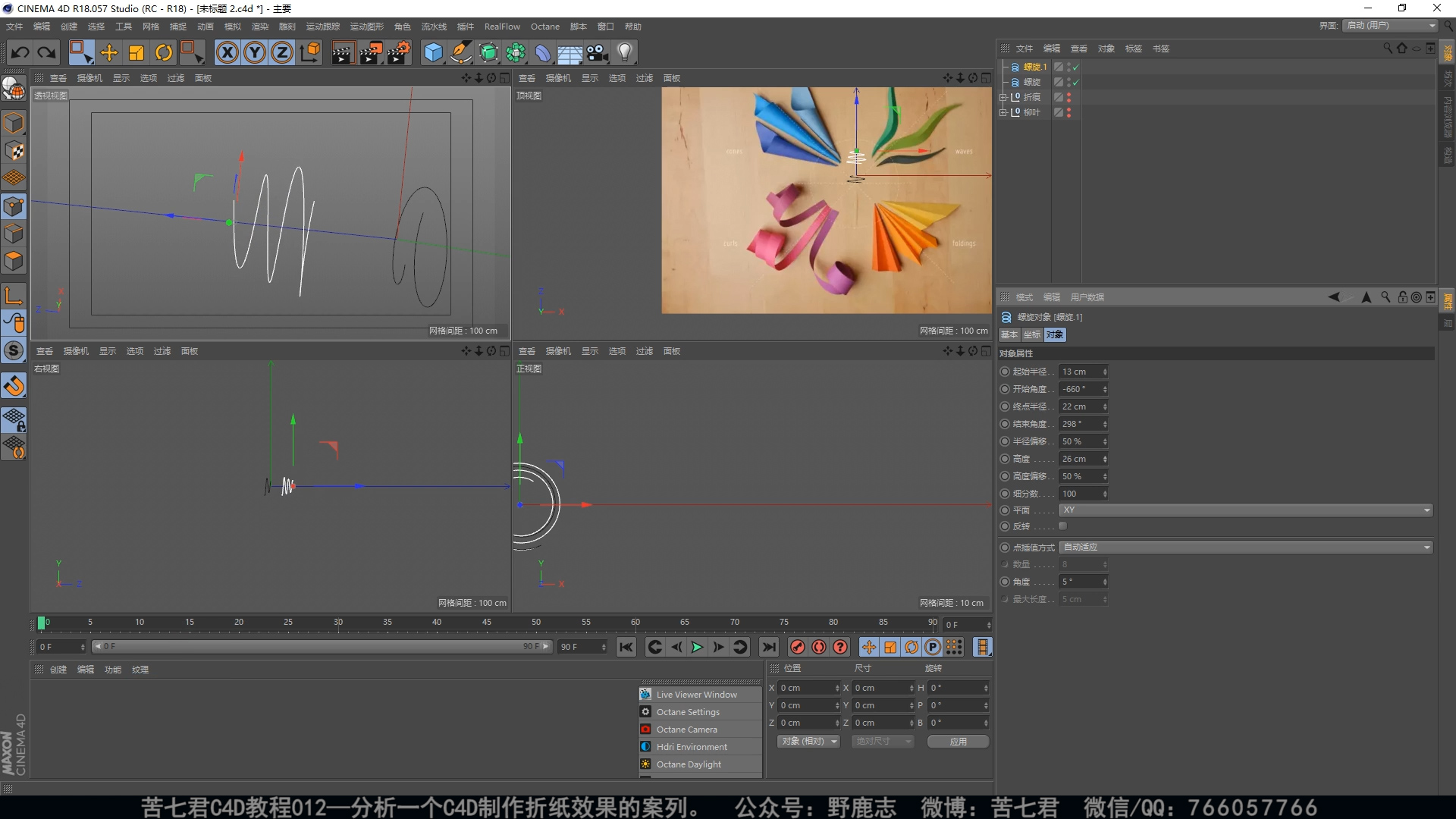
Task: Open the 对象(相对) coordinate dropdown
Action: click(808, 741)
